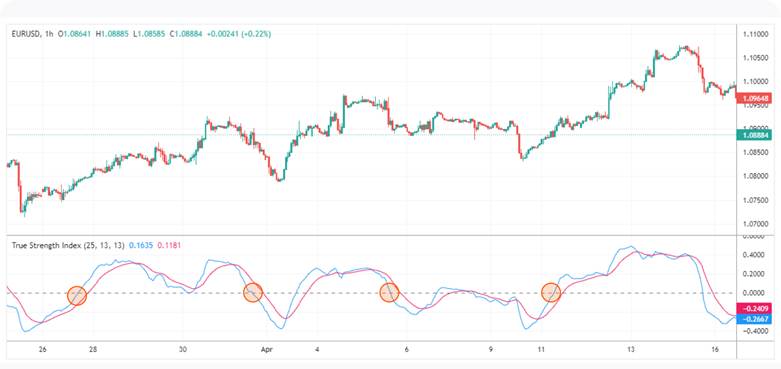
Task: Click the 1.10000 price scale level
Action: (756, 81)
